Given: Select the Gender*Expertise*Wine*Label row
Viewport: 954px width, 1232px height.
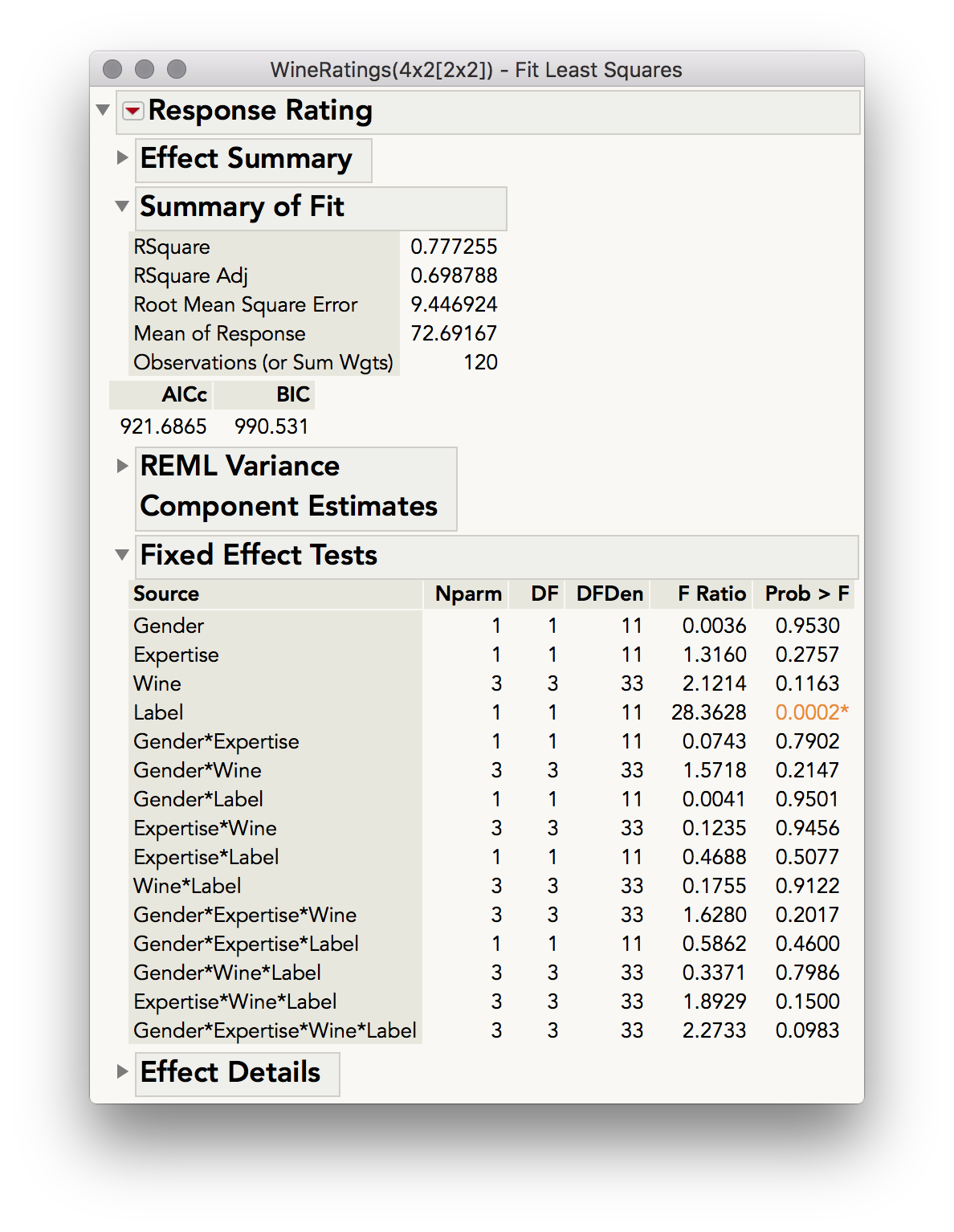Looking at the screenshot, I should point(275,1030).
